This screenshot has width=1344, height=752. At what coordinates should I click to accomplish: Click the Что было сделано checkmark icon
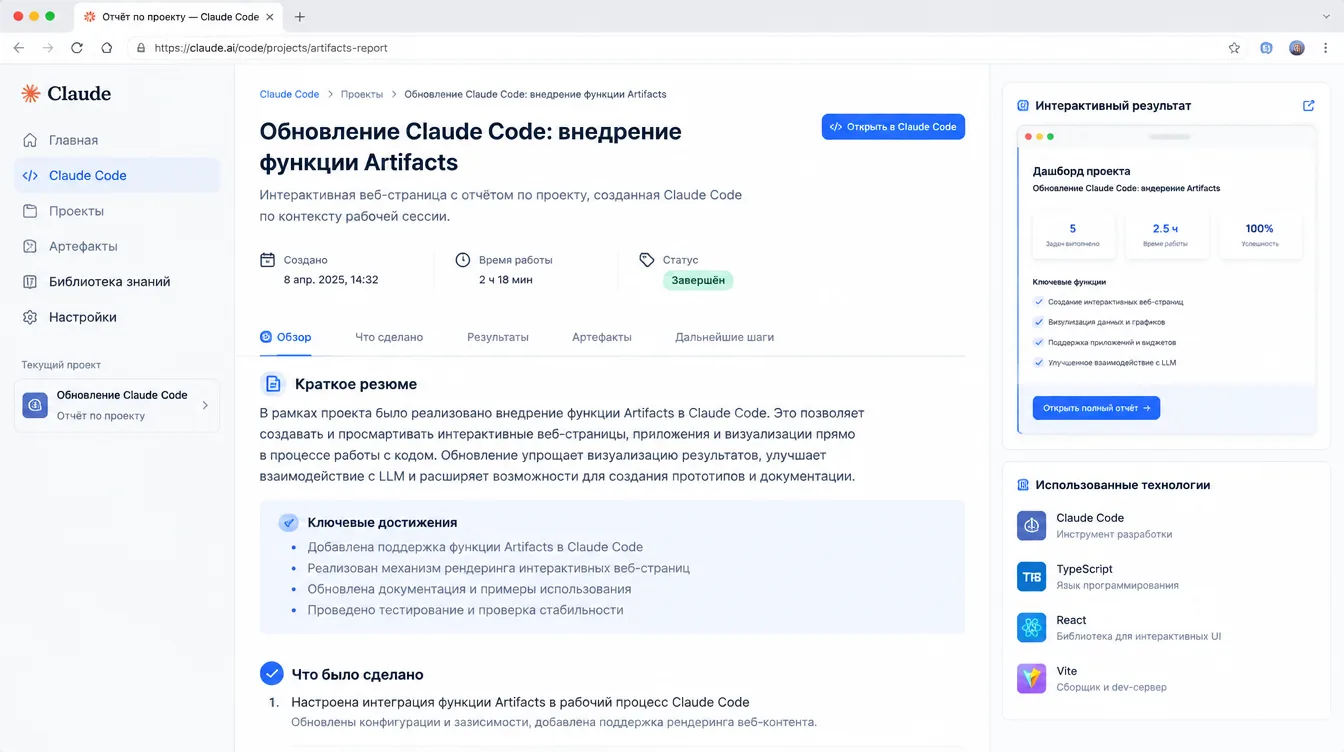click(x=271, y=673)
